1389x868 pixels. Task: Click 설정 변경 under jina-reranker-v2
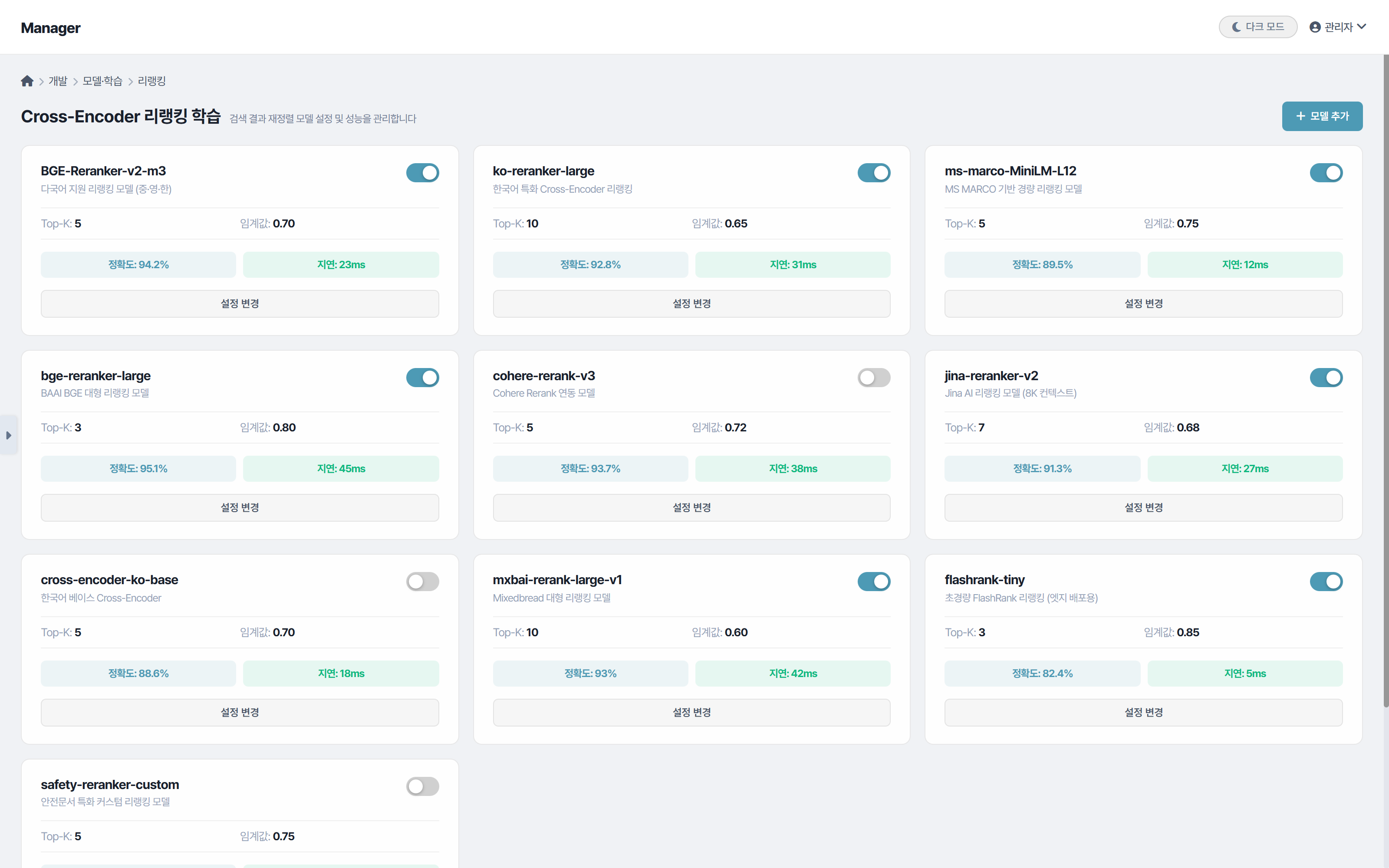1143,507
